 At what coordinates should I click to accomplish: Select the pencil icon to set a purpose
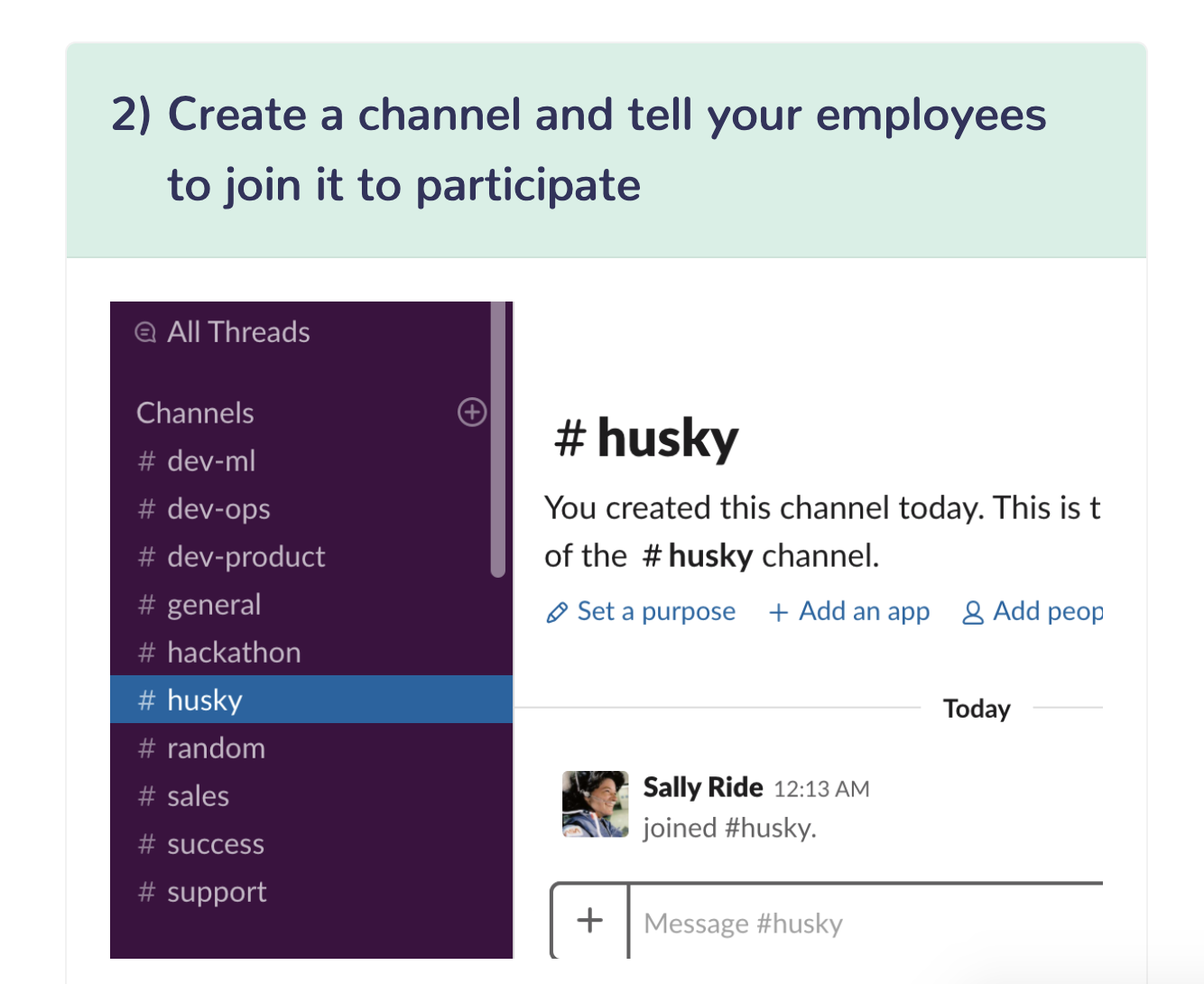click(x=557, y=611)
